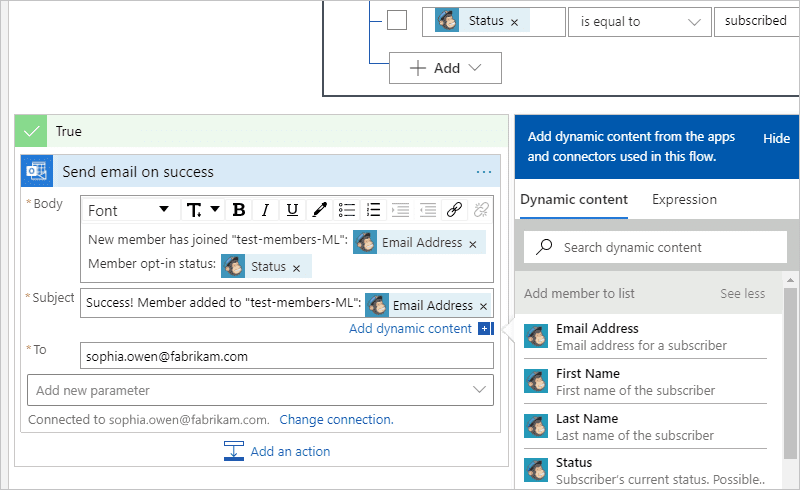Toggle bold formatting in email body
The width and height of the screenshot is (800, 490).
(239, 210)
